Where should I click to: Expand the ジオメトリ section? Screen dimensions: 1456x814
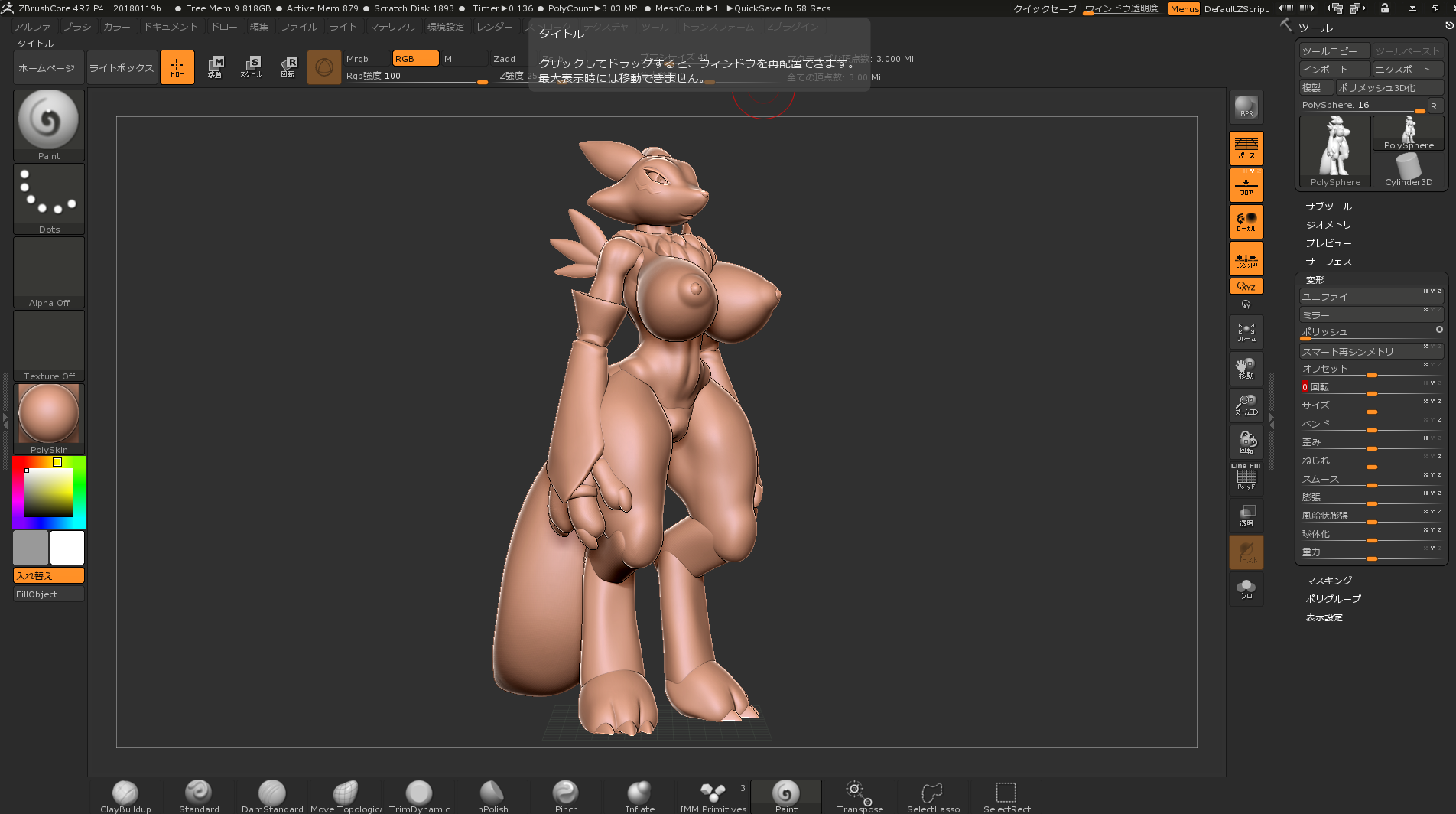[1328, 225]
